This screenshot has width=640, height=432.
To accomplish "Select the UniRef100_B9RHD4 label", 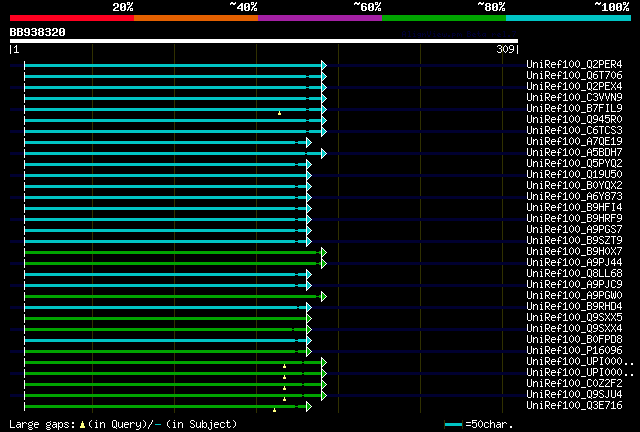I will 574,307.
